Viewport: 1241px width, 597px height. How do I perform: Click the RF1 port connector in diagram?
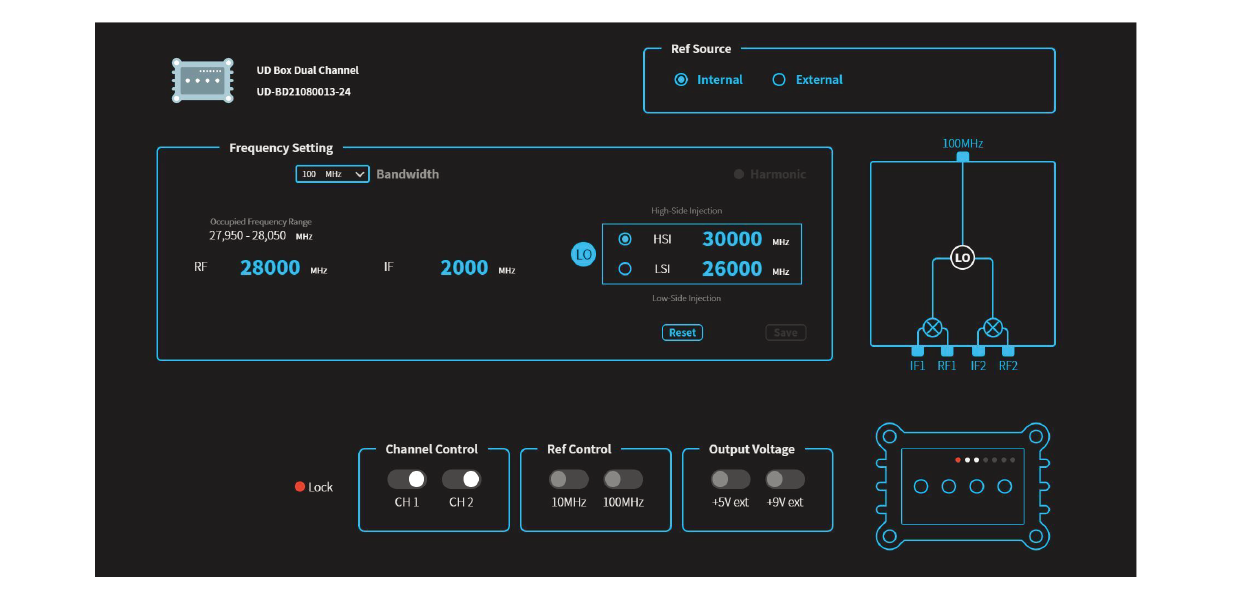pos(947,351)
